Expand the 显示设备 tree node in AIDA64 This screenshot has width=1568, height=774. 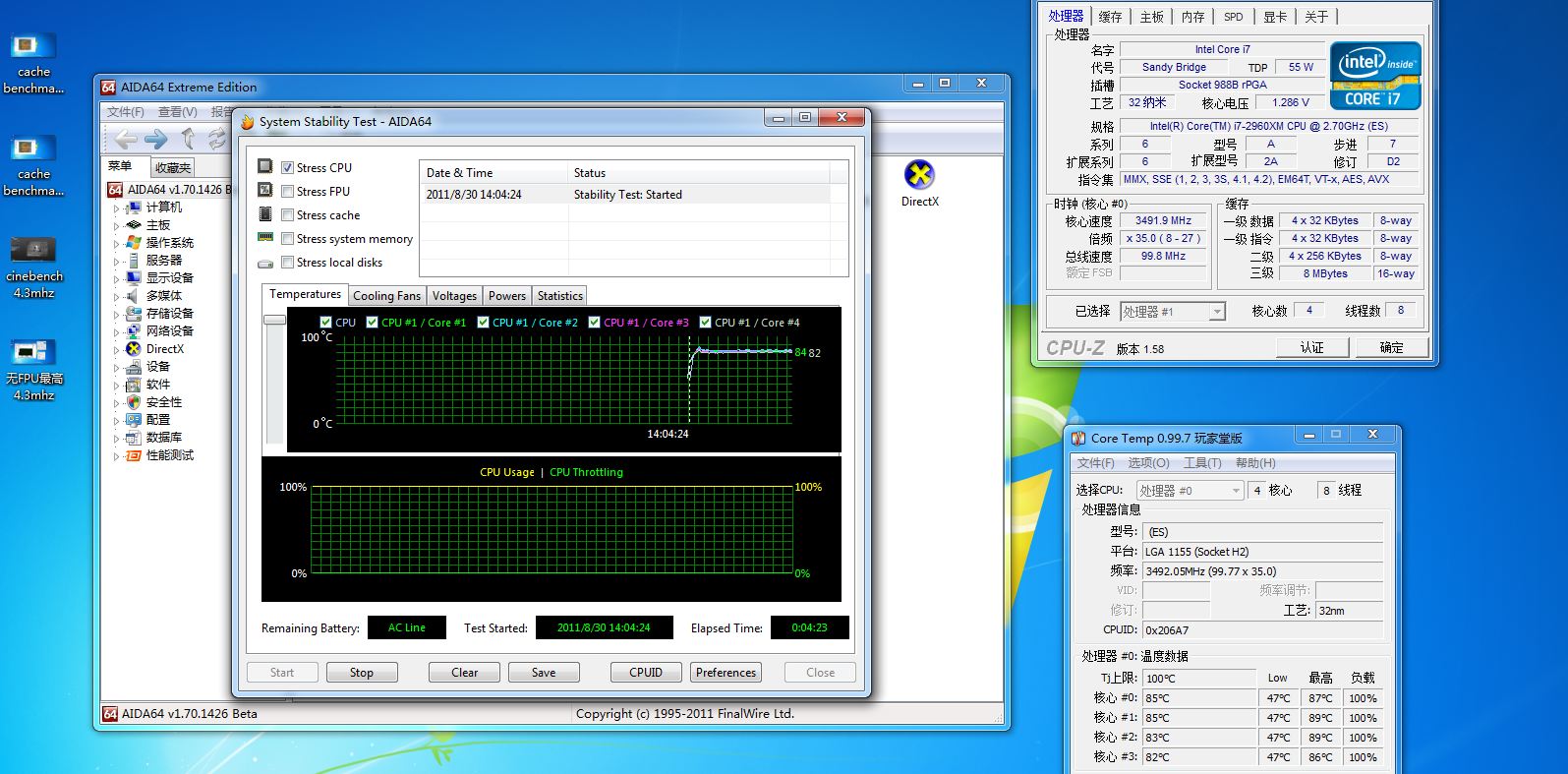(116, 279)
